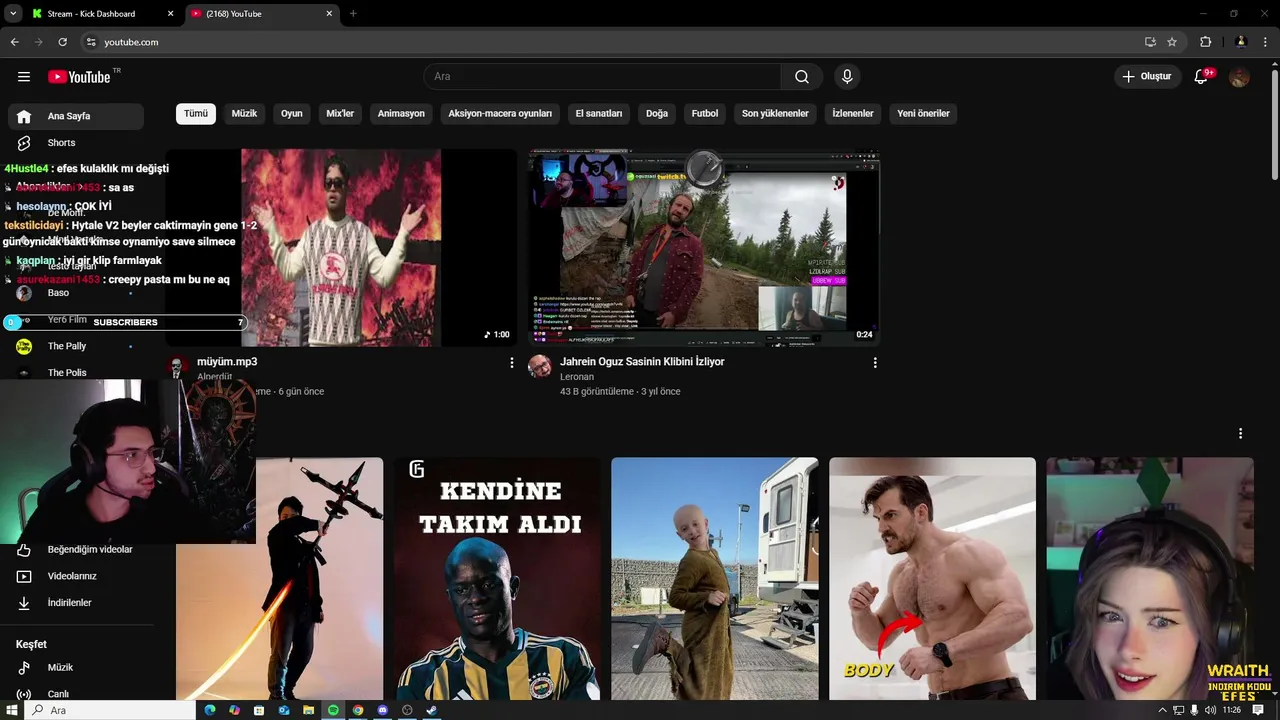Click the taskbar clock showing 11:26

1232,710
